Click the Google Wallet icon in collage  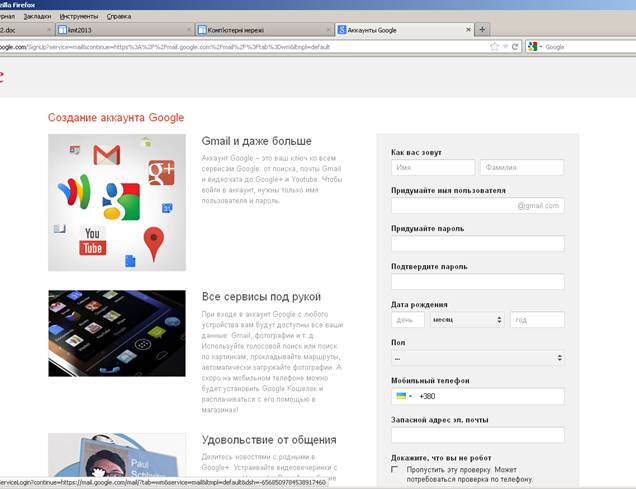point(75,192)
